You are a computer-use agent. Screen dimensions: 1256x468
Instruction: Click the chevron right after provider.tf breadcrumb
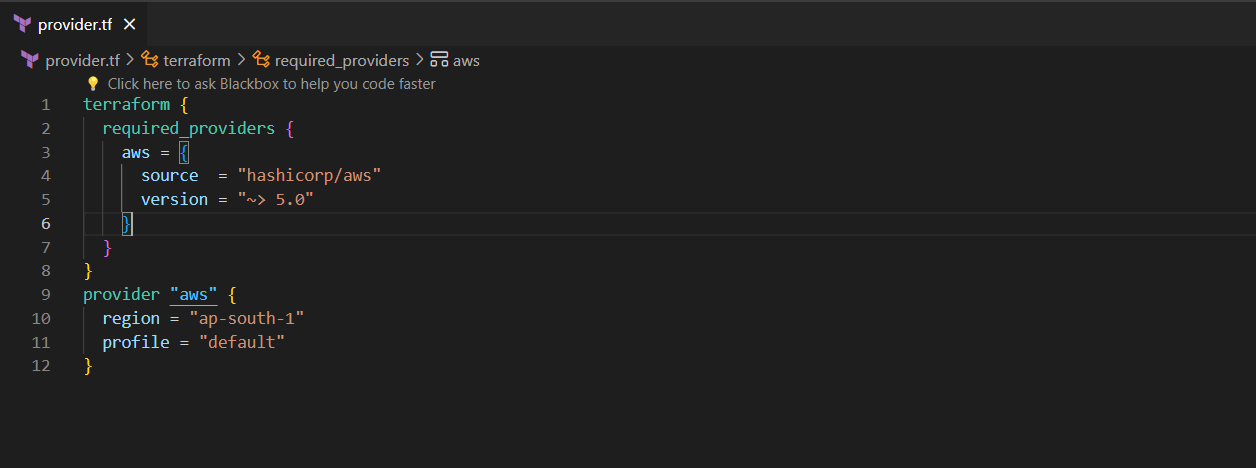coord(130,60)
